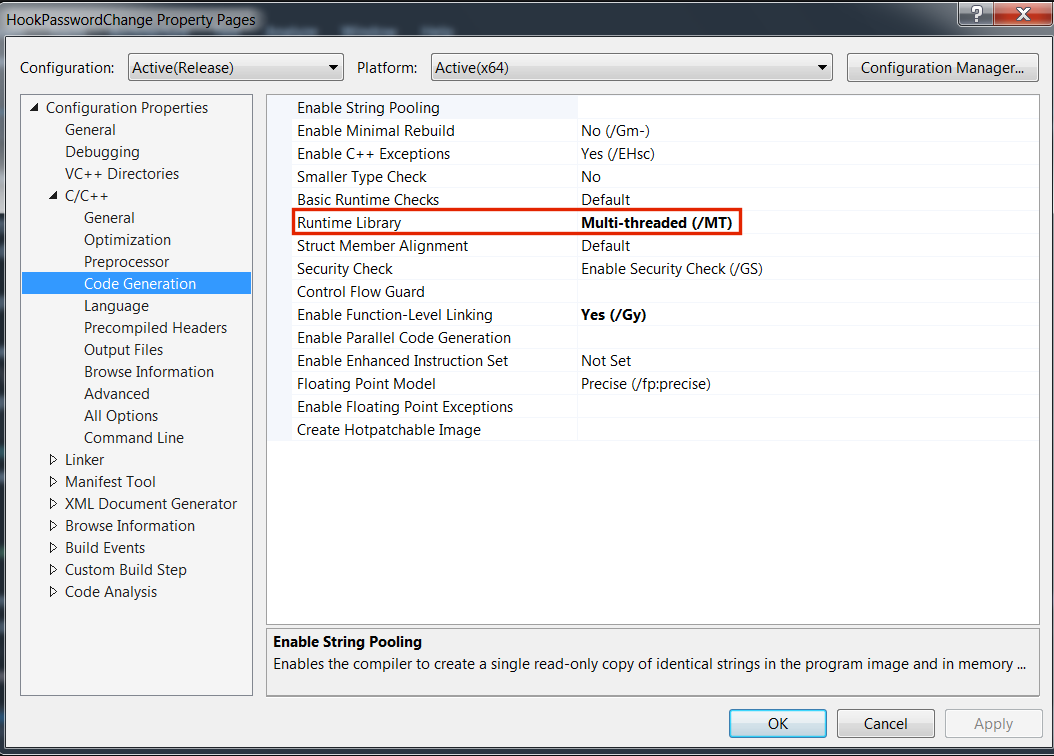Select Optimization under C/C++
This screenshot has height=756, width=1054.
pos(127,240)
